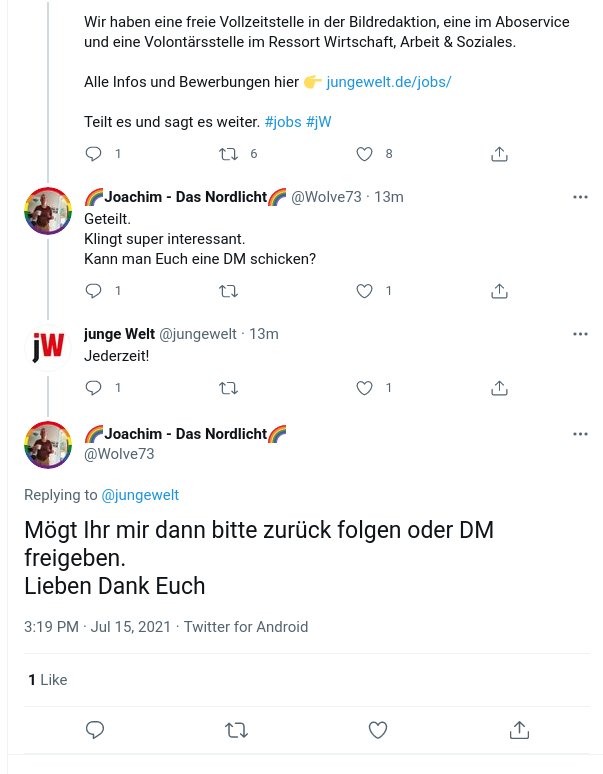Like junge Welt's "Jederzeit!" reply

(365, 388)
